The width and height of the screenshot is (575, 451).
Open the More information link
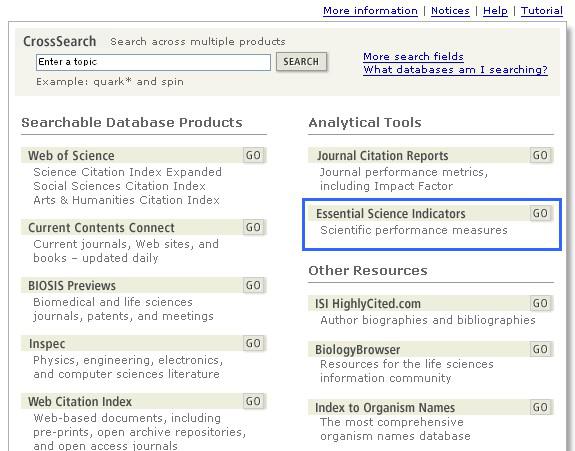click(370, 11)
